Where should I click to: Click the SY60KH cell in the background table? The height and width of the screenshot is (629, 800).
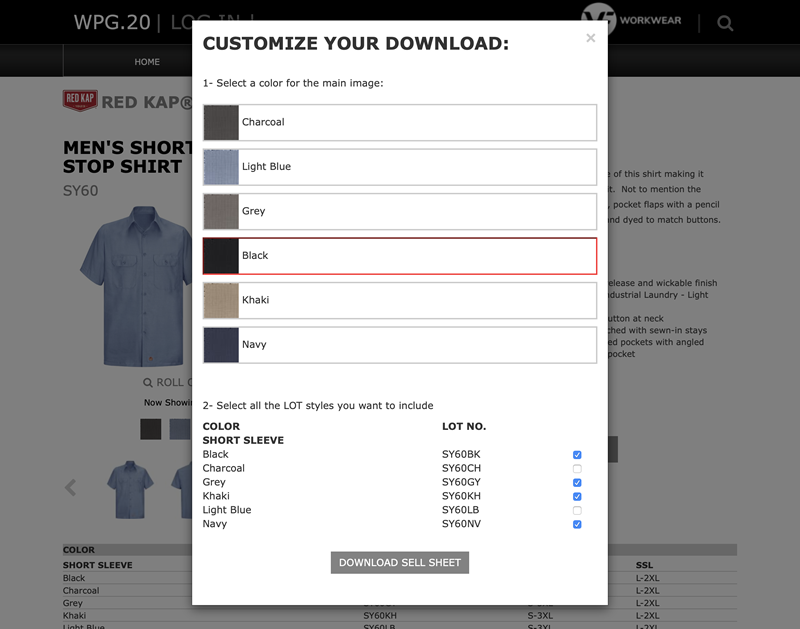380,616
